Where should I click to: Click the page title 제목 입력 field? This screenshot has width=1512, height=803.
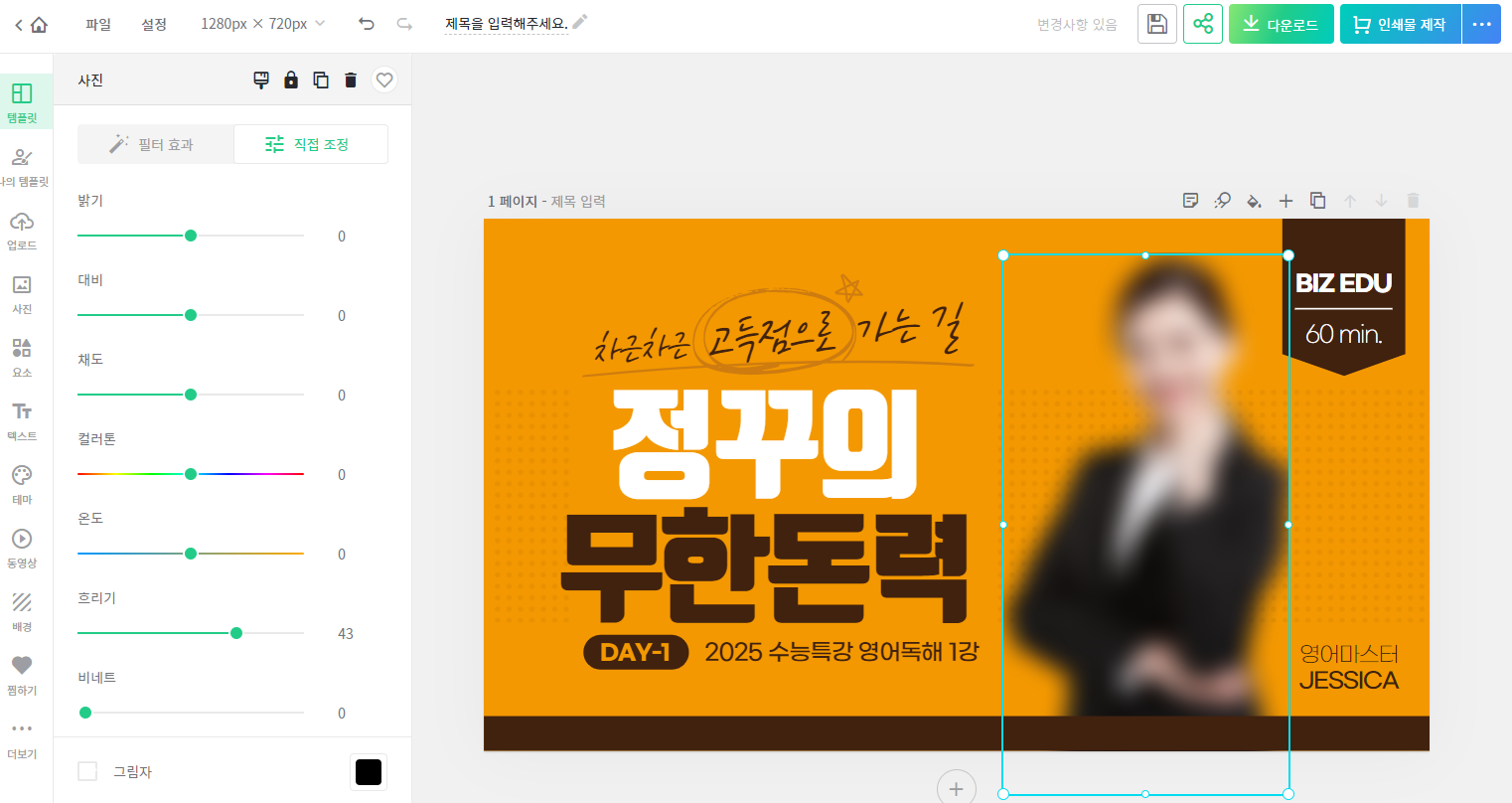(578, 201)
